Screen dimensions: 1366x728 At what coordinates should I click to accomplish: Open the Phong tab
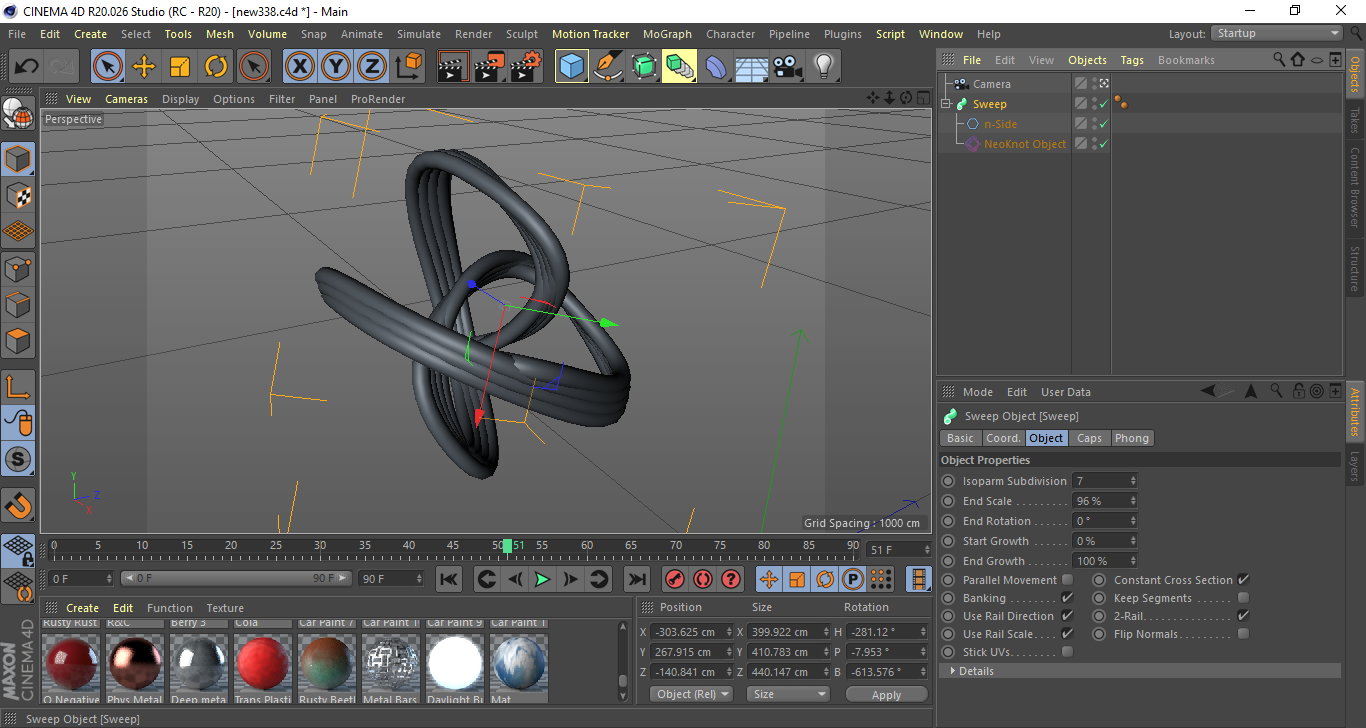click(1132, 438)
